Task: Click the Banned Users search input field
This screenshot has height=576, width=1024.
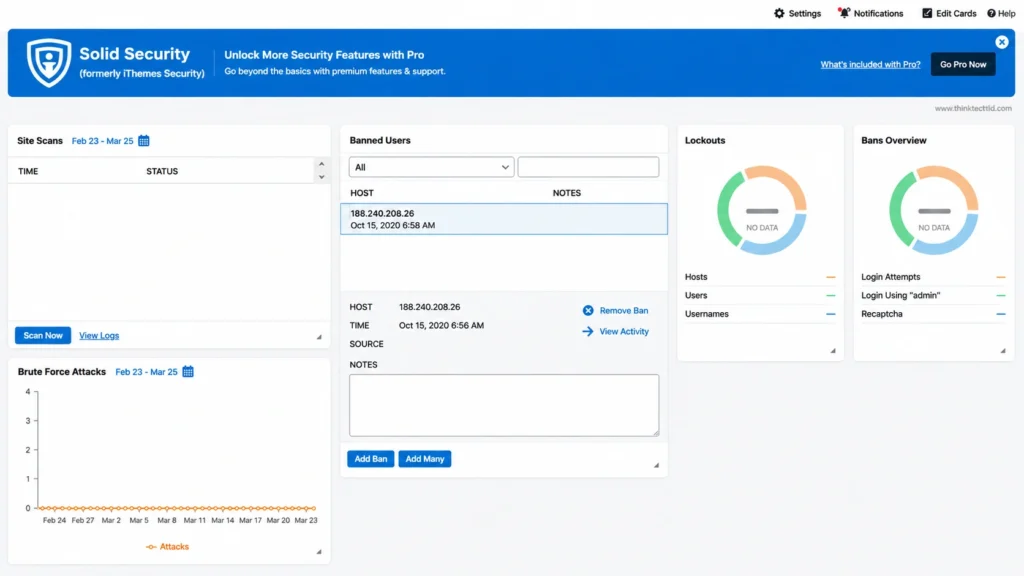Action: 588,167
